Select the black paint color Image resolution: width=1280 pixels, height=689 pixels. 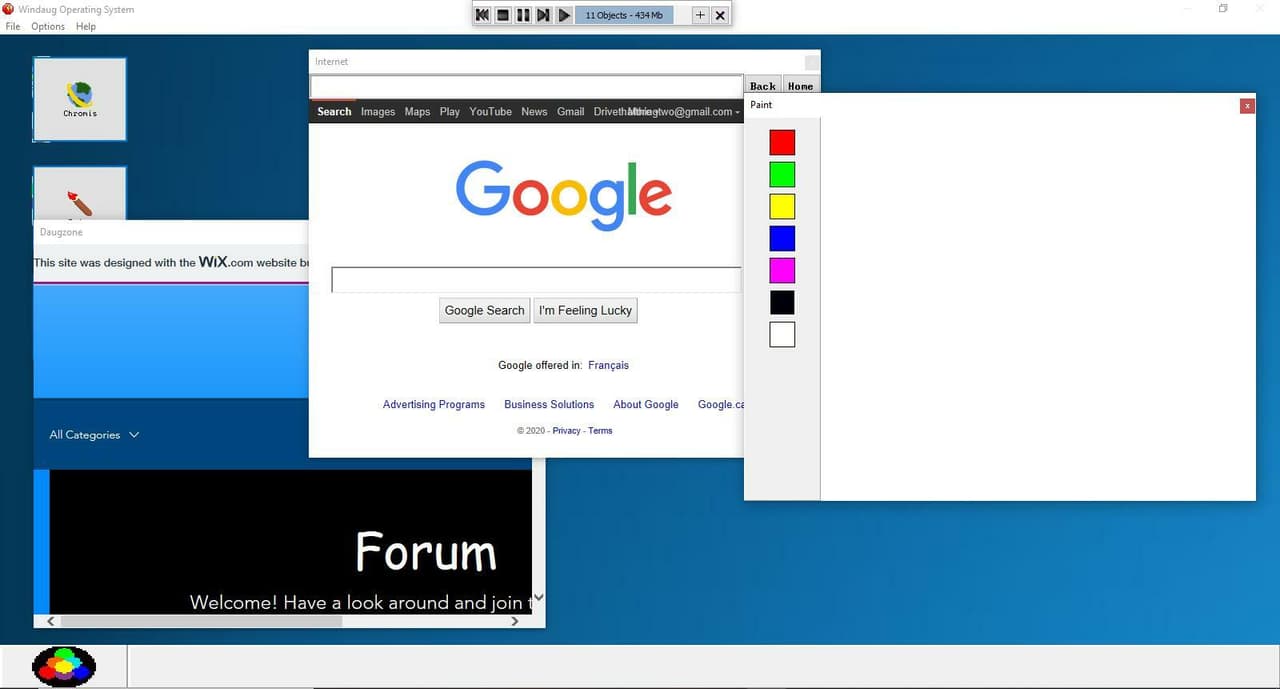pyautogui.click(x=782, y=302)
